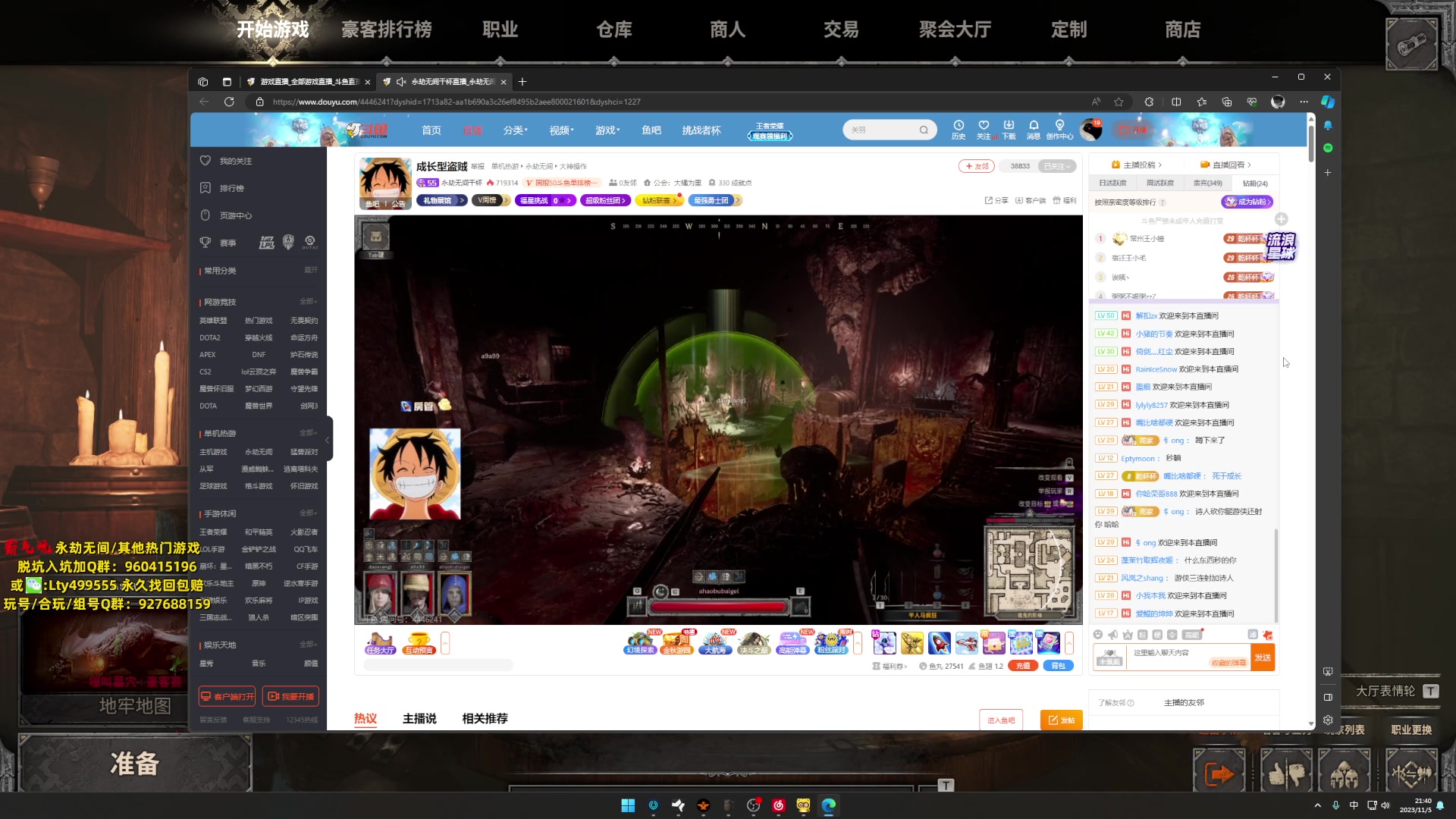
Task: Click the Edge icon in the taskbar
Action: pos(828,805)
